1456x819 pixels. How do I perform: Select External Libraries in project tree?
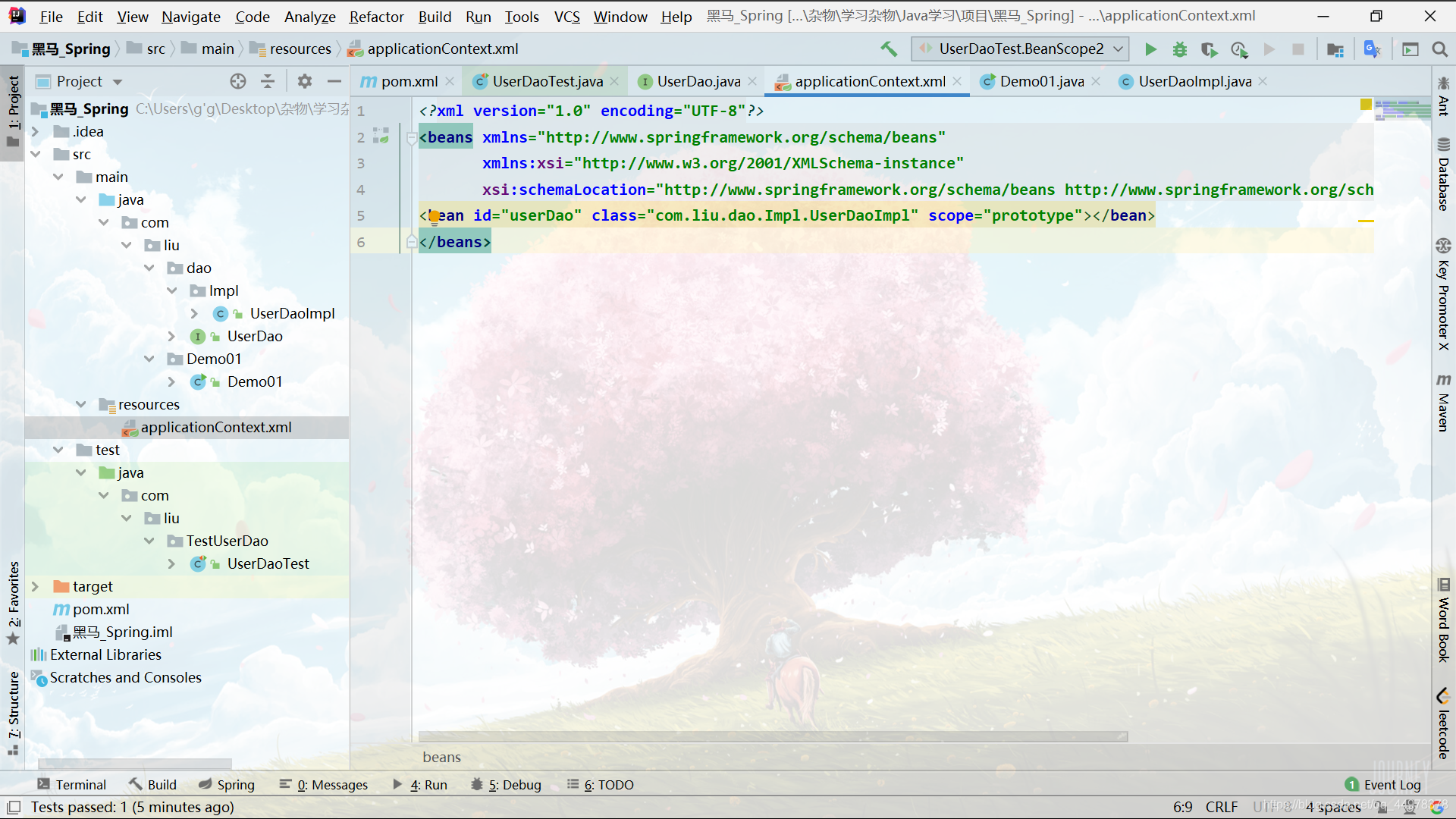[x=105, y=654]
